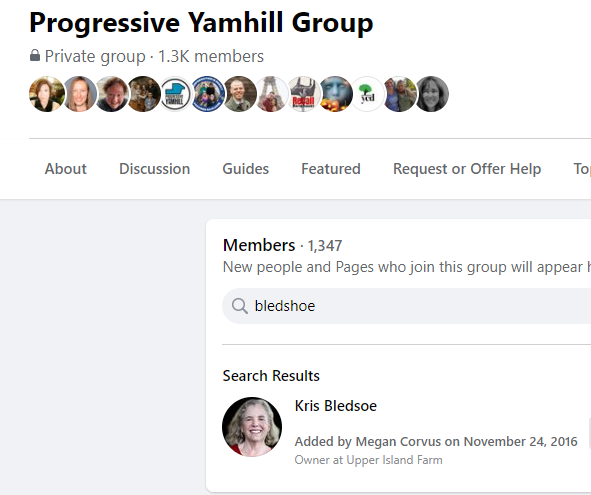The height and width of the screenshot is (495, 591).
Task: Open the green tree ycd avatar
Action: [367, 94]
